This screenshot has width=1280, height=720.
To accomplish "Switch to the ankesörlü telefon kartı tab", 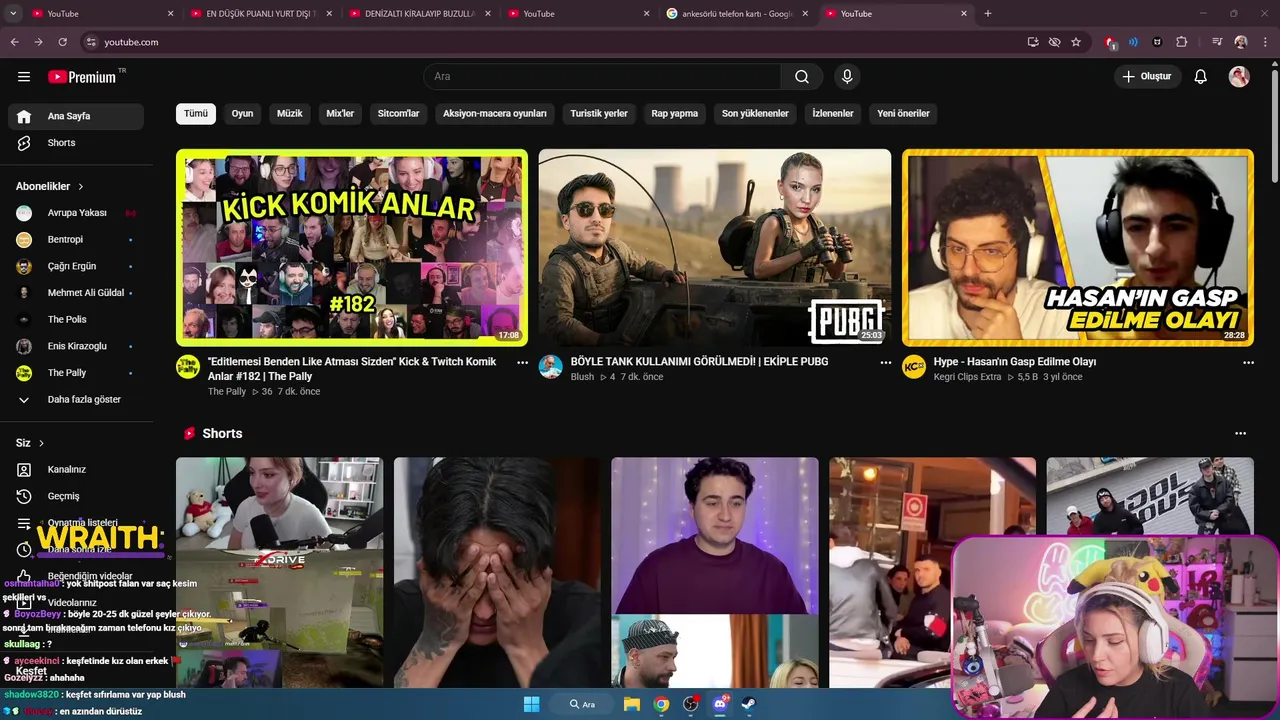I will 737,13.
